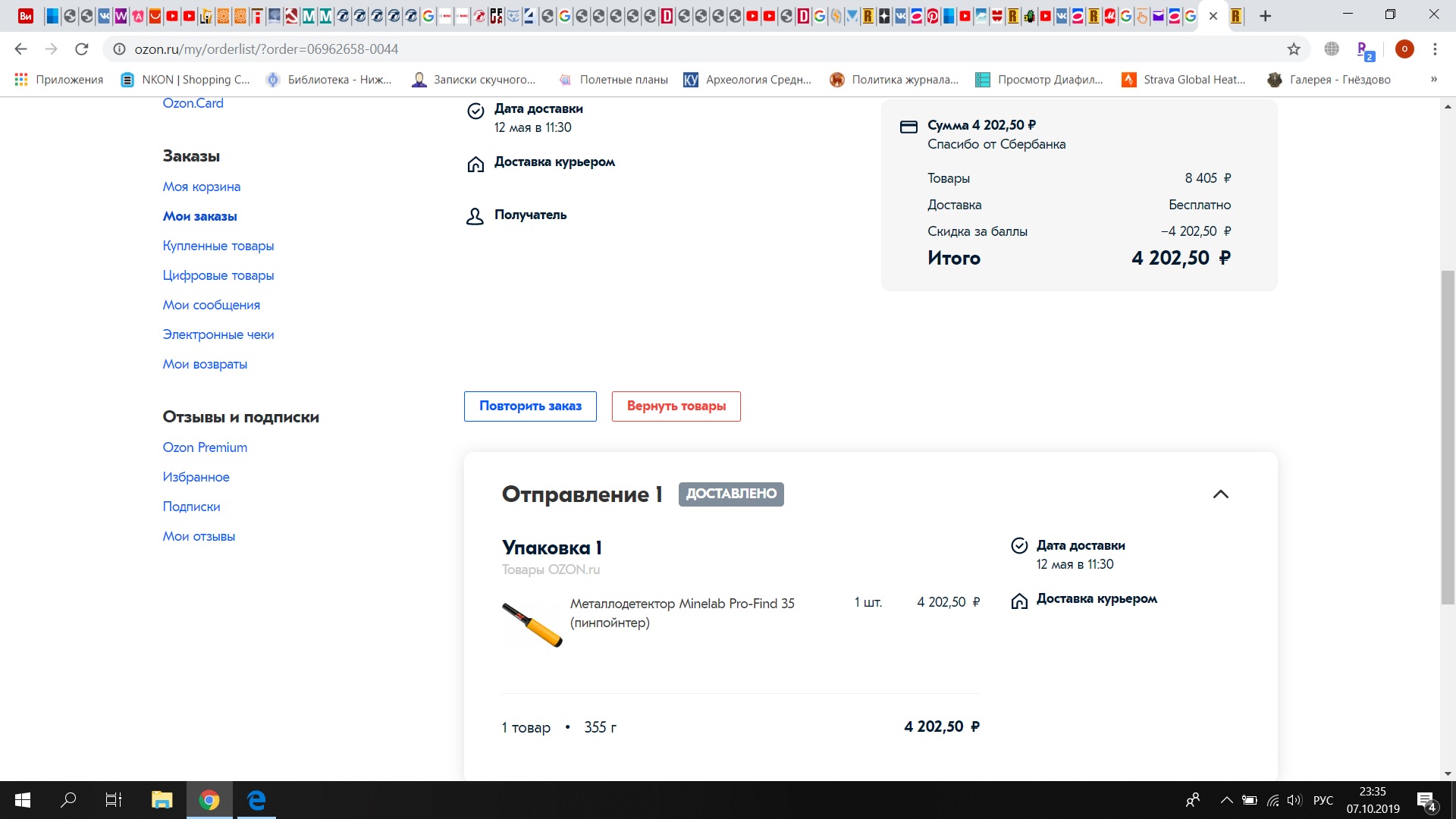Show hidden system tray icons arrow
Viewport: 1456px width, 819px height.
[1226, 800]
